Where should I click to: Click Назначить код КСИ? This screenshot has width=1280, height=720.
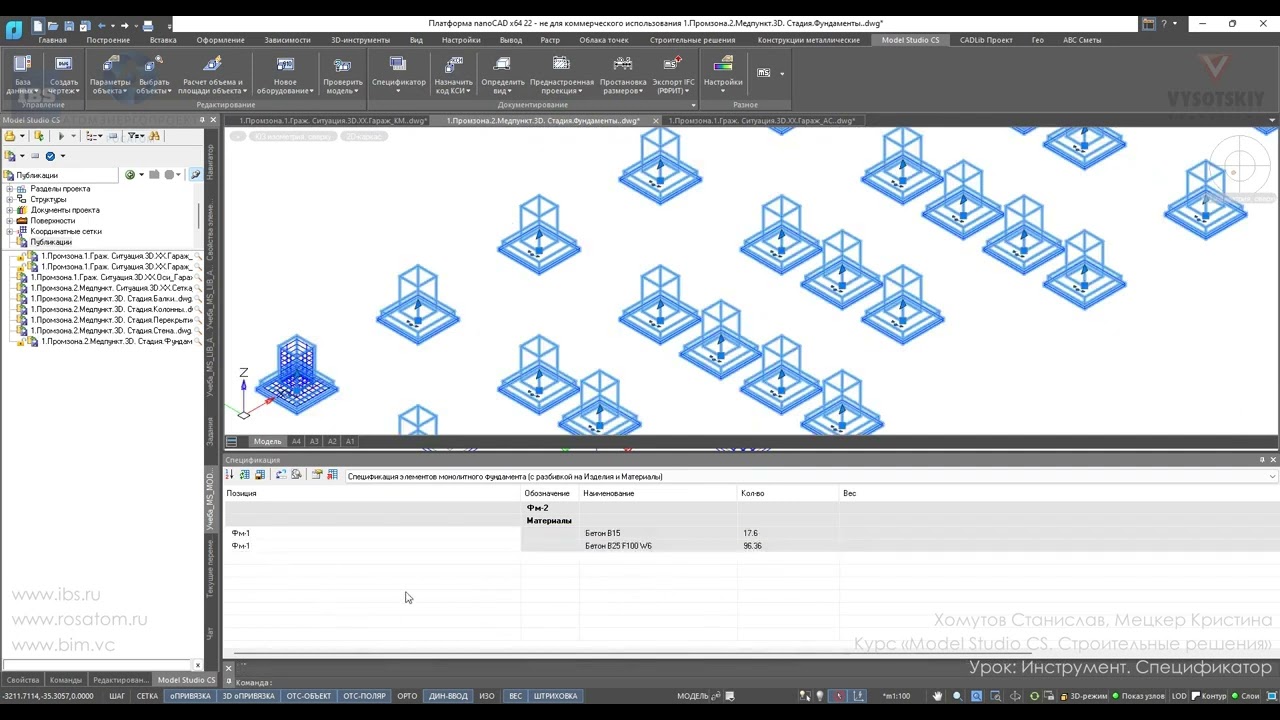pos(453,74)
